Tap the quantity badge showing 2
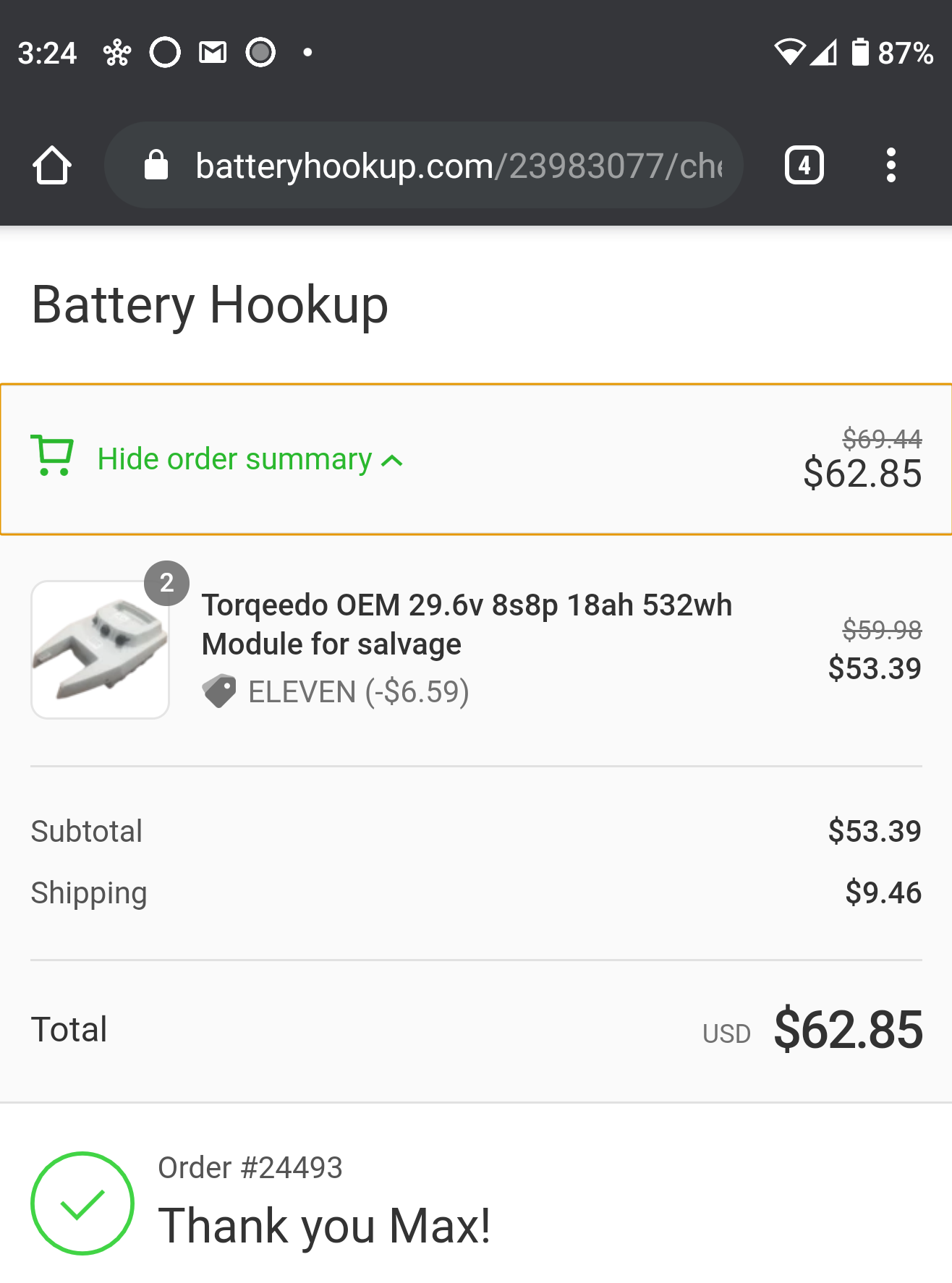The image size is (952, 1283). 166,583
